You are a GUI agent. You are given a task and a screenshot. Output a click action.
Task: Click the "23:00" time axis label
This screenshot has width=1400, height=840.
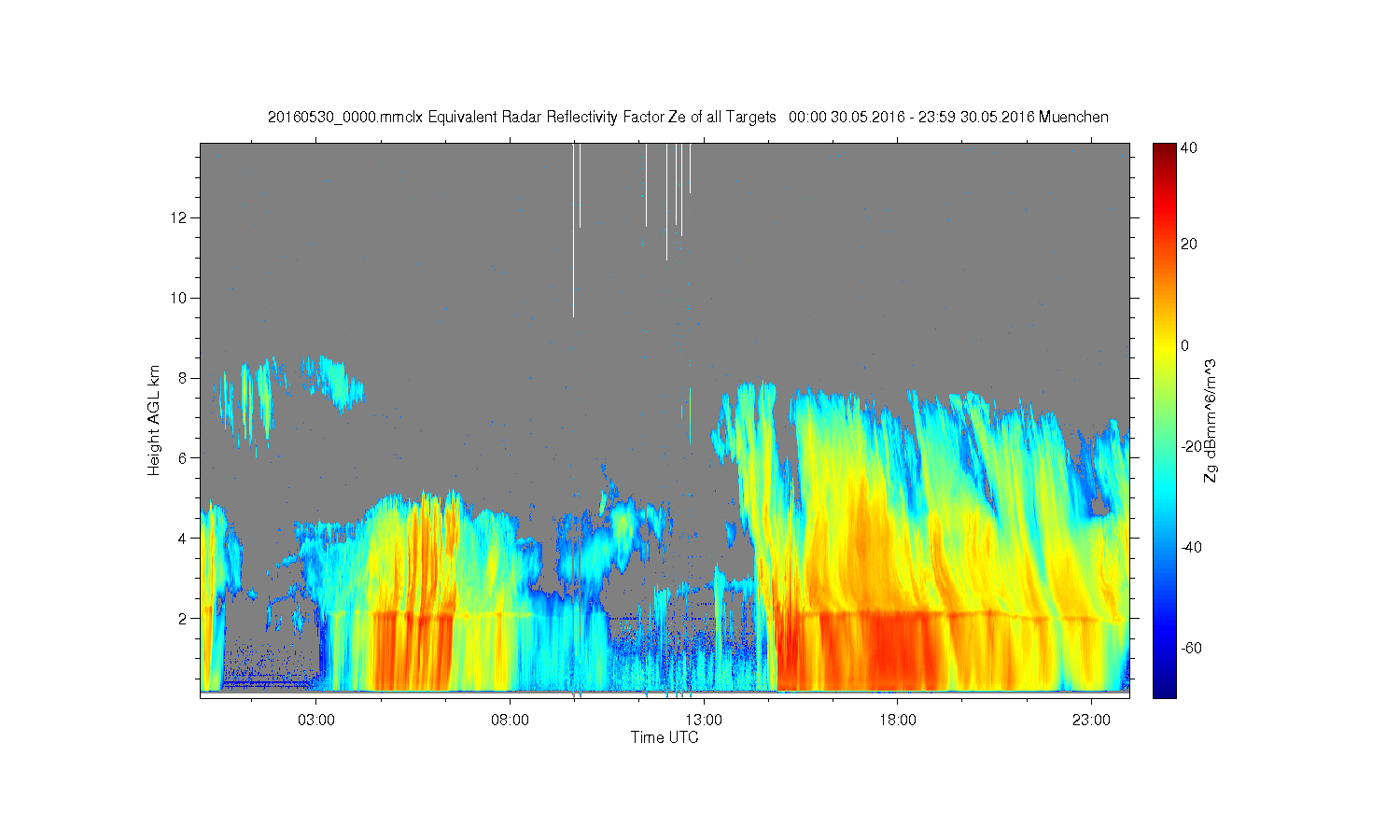pyautogui.click(x=1092, y=721)
